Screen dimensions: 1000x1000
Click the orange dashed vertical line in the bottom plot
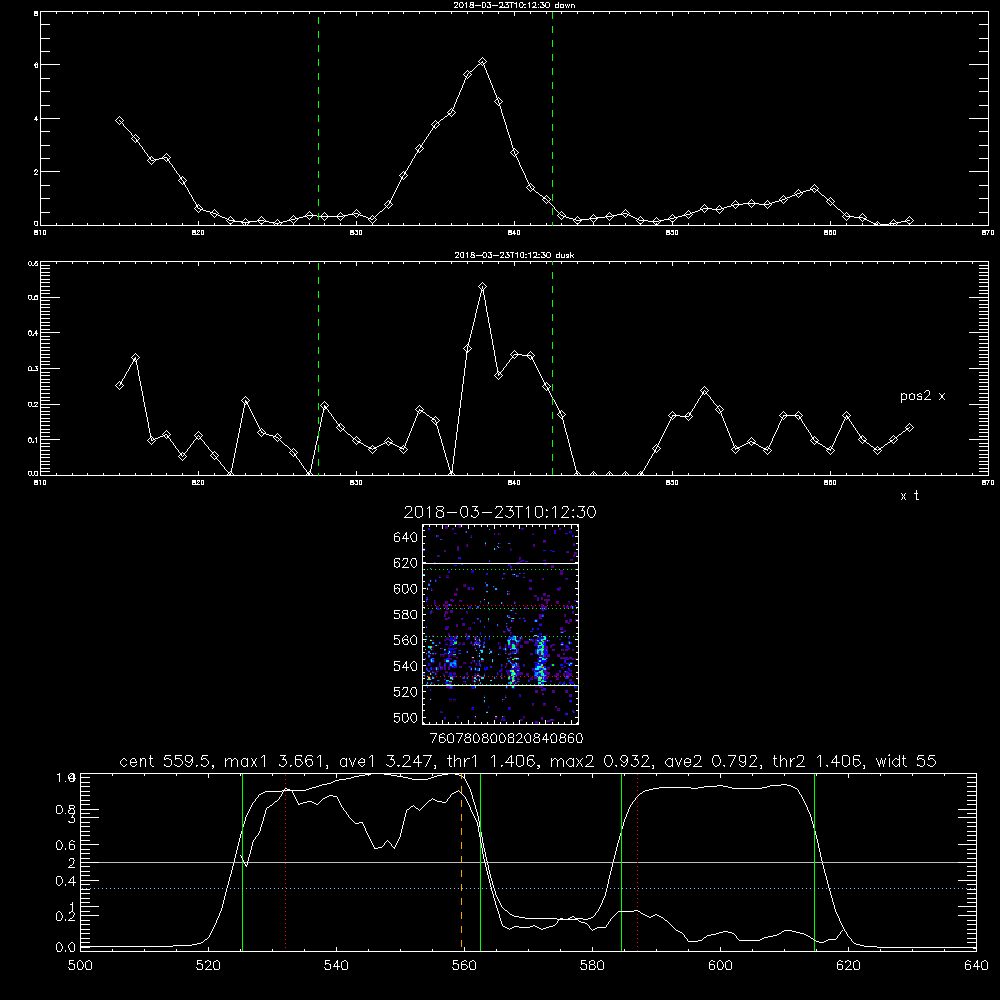click(462, 862)
